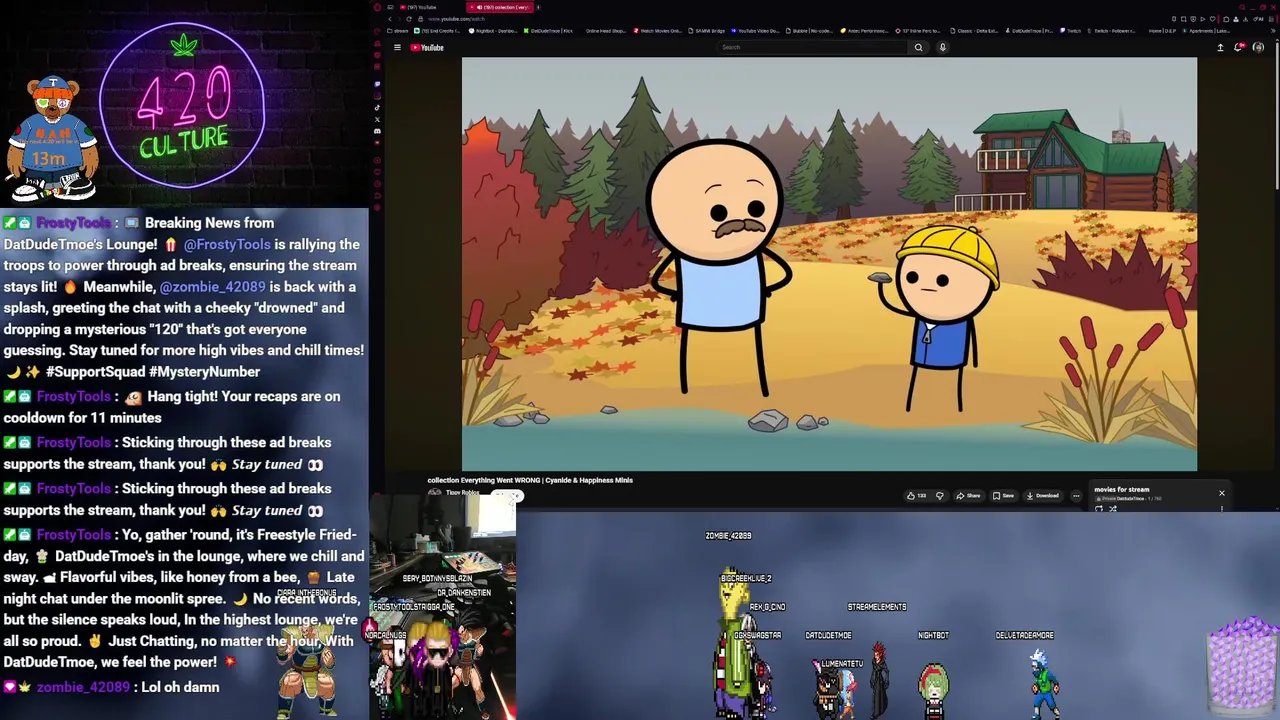Click the @zombie_42089 mention in chat

click(x=213, y=286)
